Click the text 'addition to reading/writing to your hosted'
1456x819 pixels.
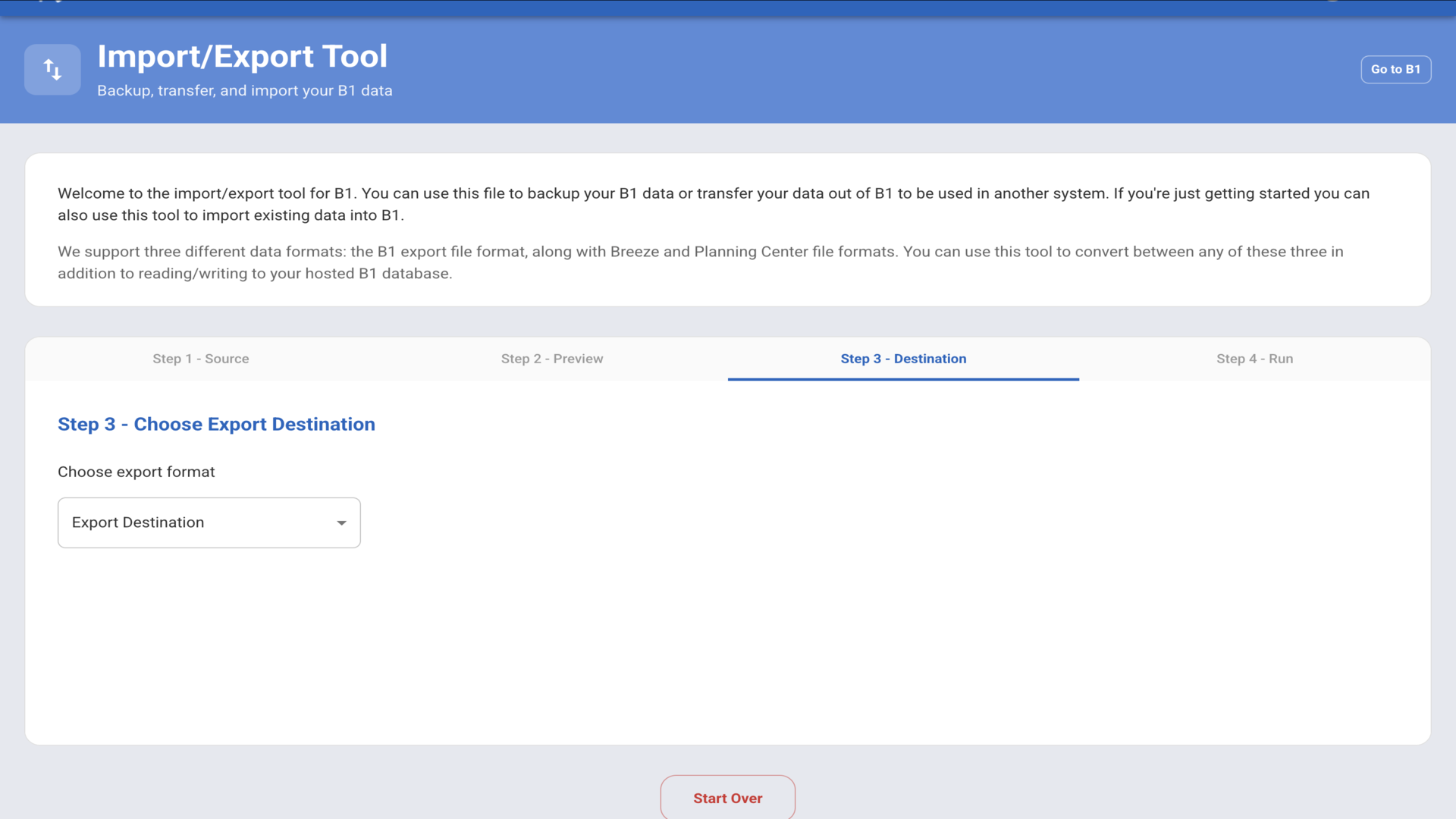pyautogui.click(x=206, y=274)
